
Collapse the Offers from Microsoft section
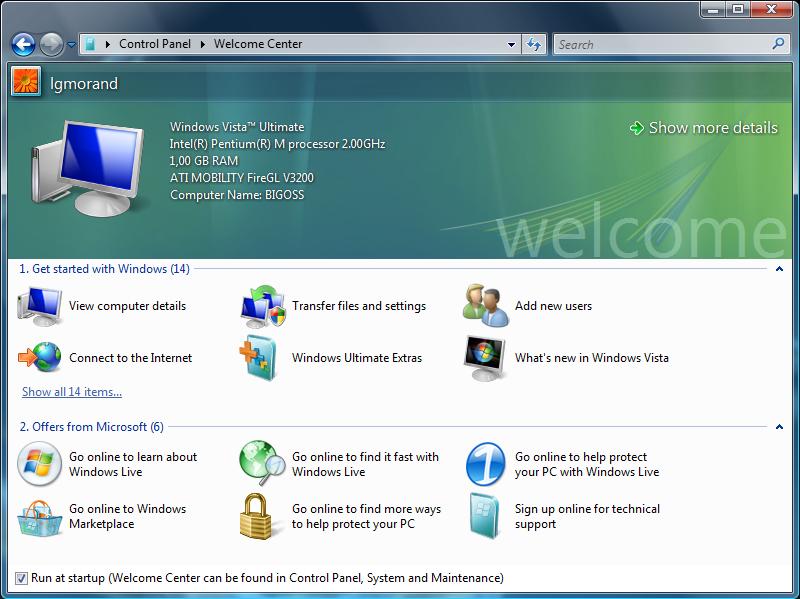click(779, 427)
